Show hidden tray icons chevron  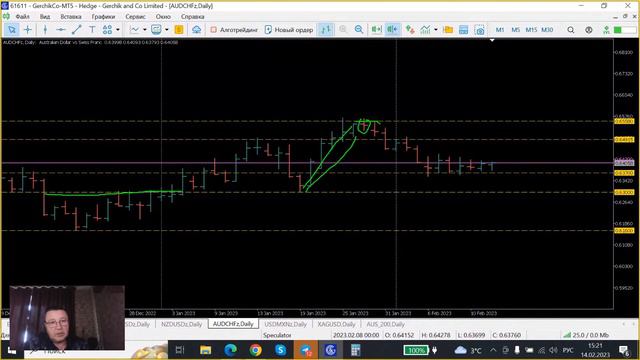tap(493, 350)
